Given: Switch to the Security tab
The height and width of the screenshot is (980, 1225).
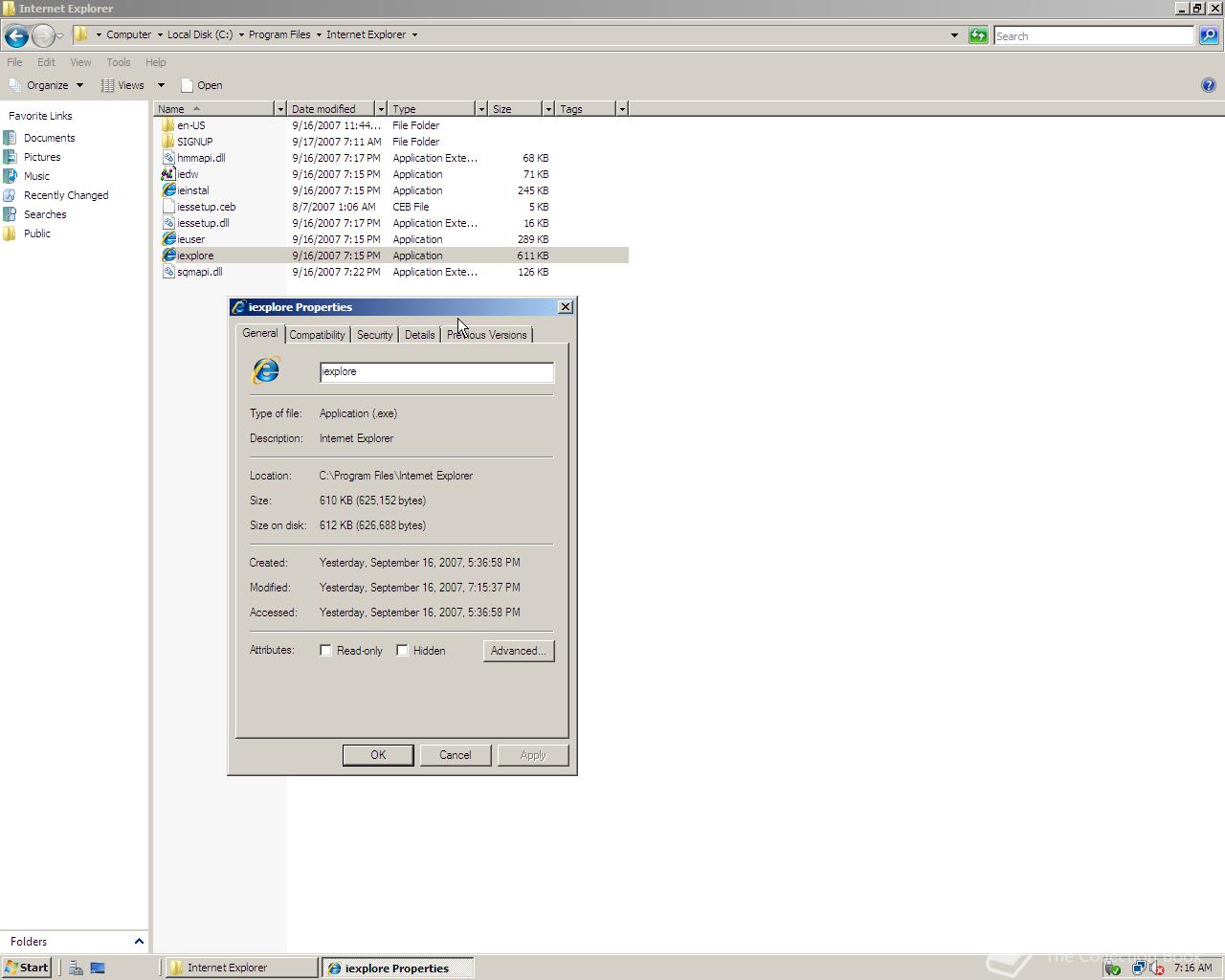Looking at the screenshot, I should (374, 335).
